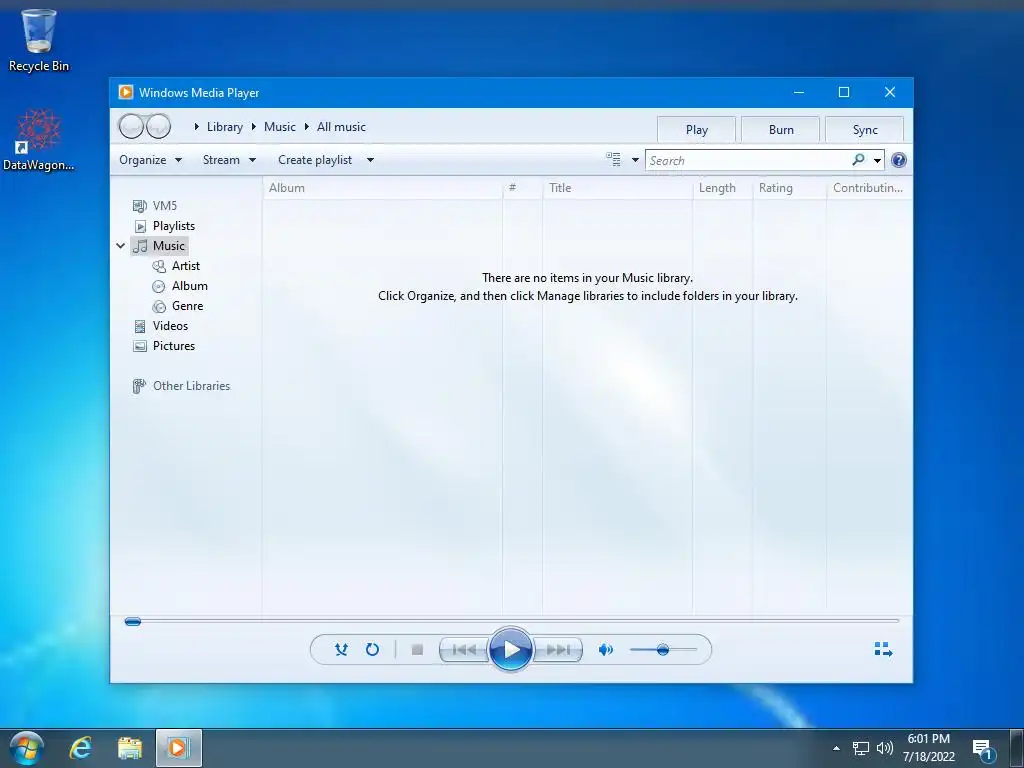Mute the sound with the speaker icon
This screenshot has width=1024, height=768.
tap(605, 649)
